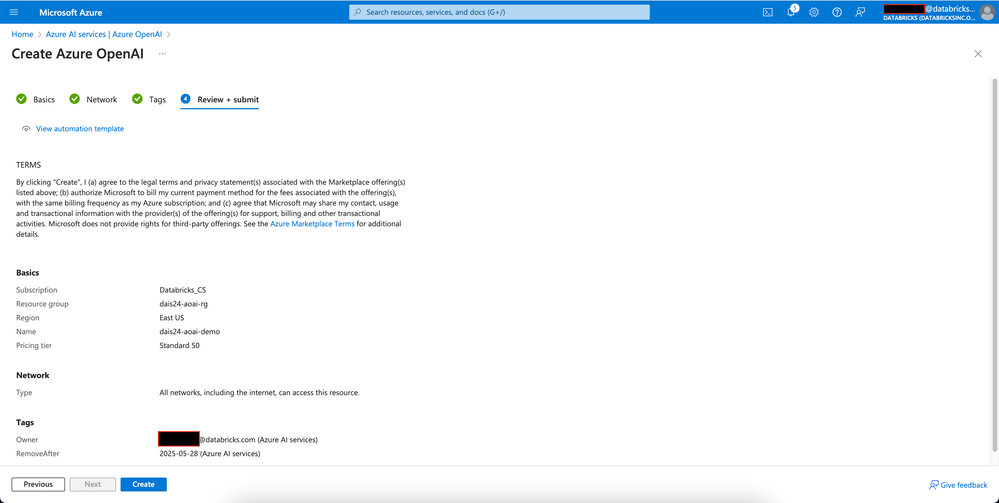Open the Help question mark icon
Screen dimensions: 999x503
[837, 12]
